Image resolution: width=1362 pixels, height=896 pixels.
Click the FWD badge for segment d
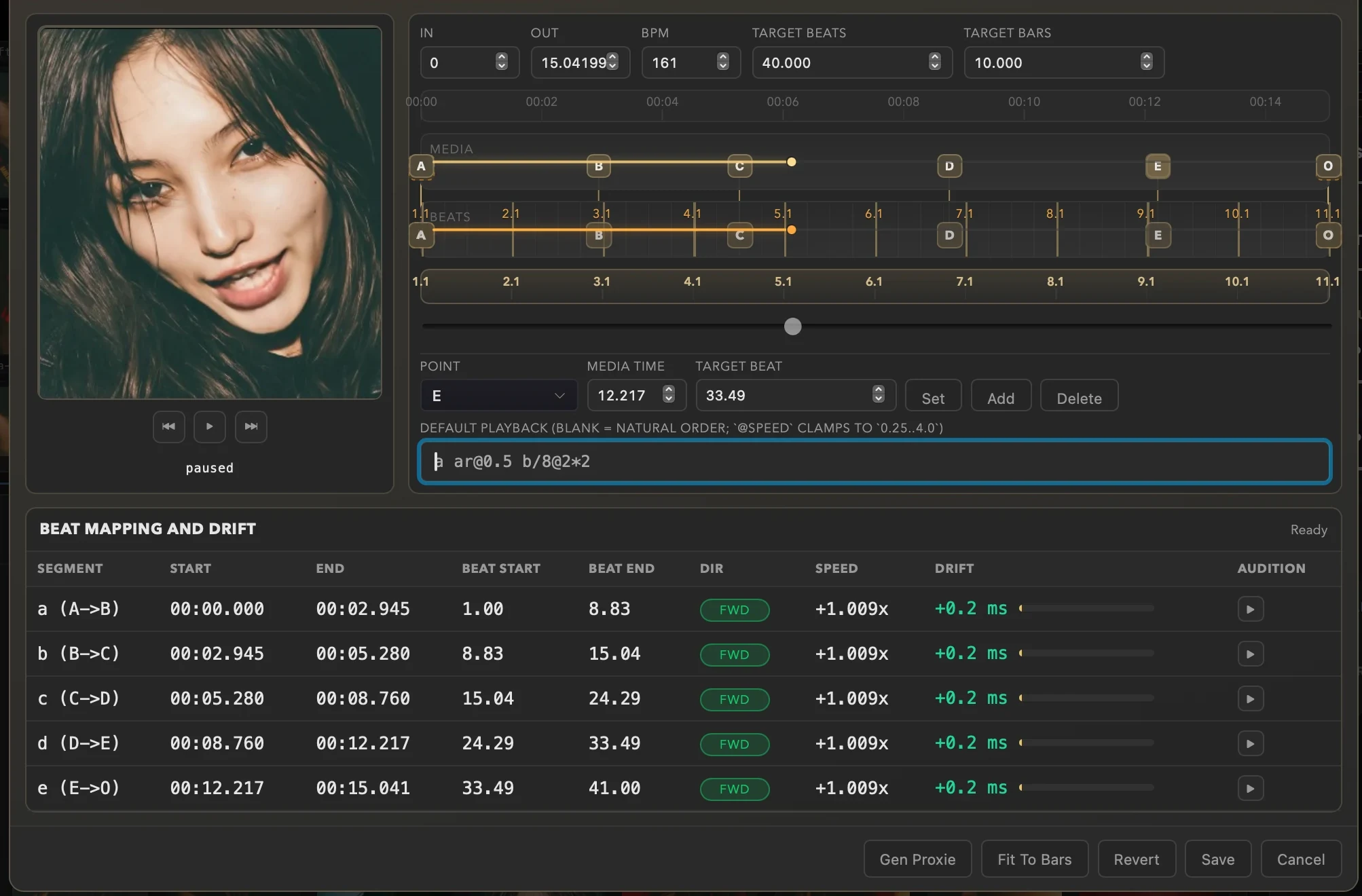click(735, 744)
